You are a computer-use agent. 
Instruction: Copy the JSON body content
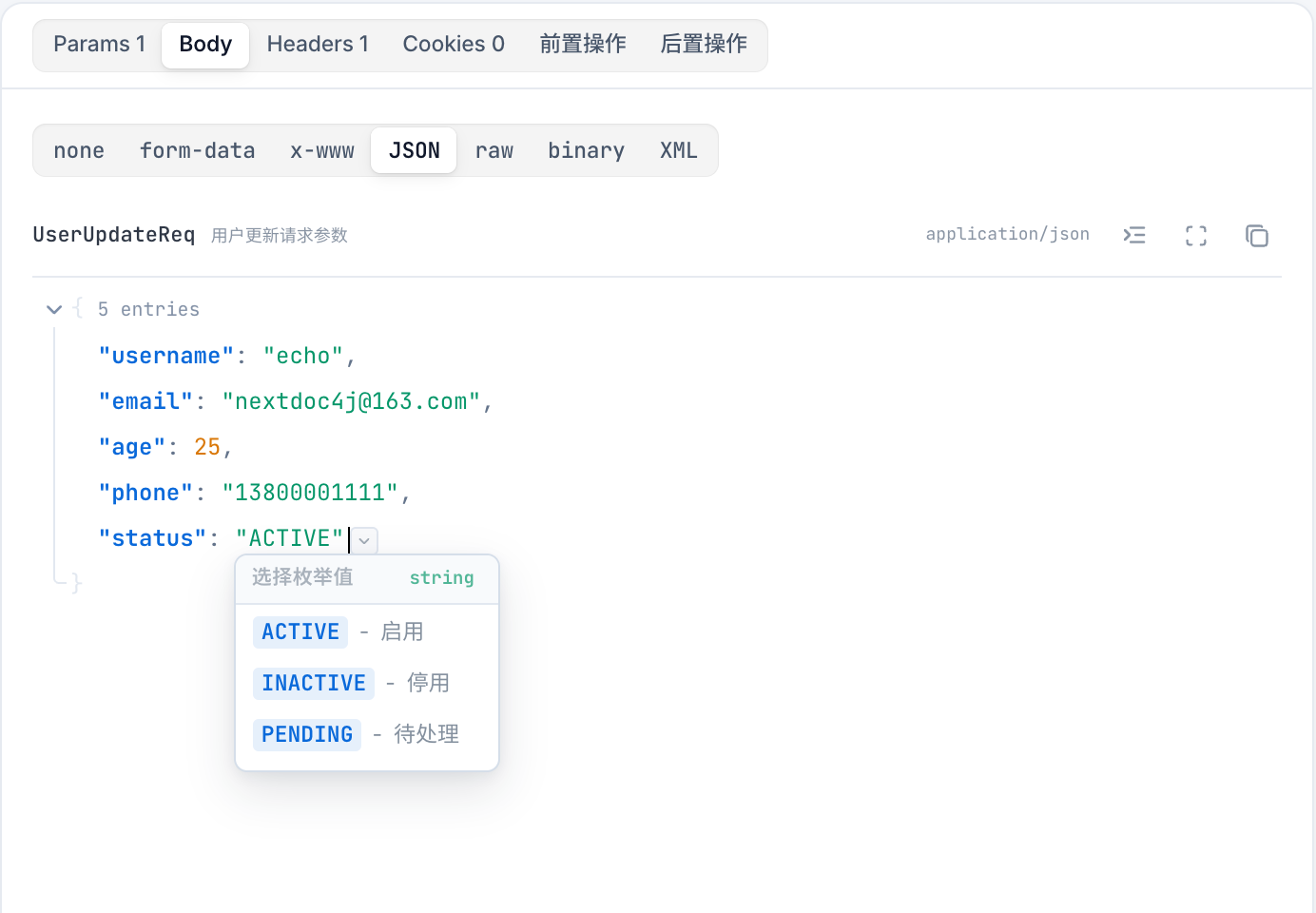(x=1257, y=236)
